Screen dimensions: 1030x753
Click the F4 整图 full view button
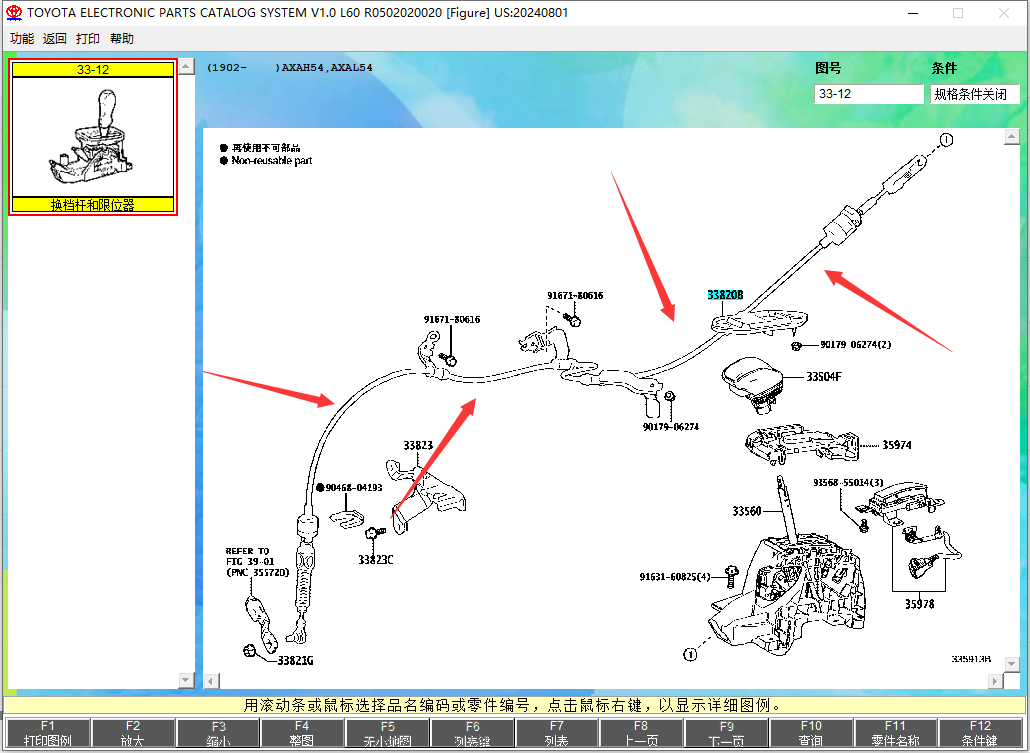coord(302,733)
